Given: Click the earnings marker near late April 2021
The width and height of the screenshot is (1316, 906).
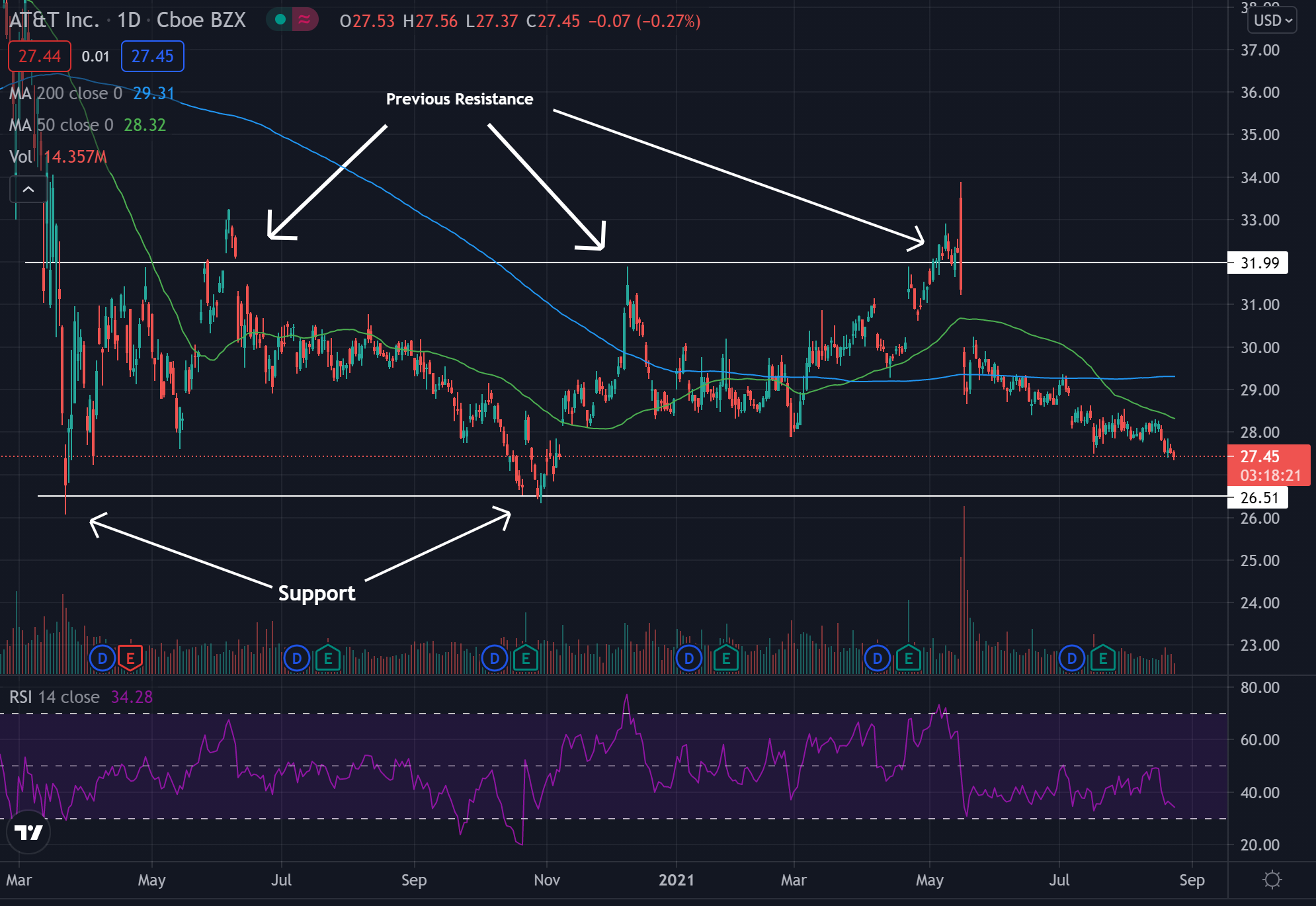Looking at the screenshot, I should [x=909, y=658].
